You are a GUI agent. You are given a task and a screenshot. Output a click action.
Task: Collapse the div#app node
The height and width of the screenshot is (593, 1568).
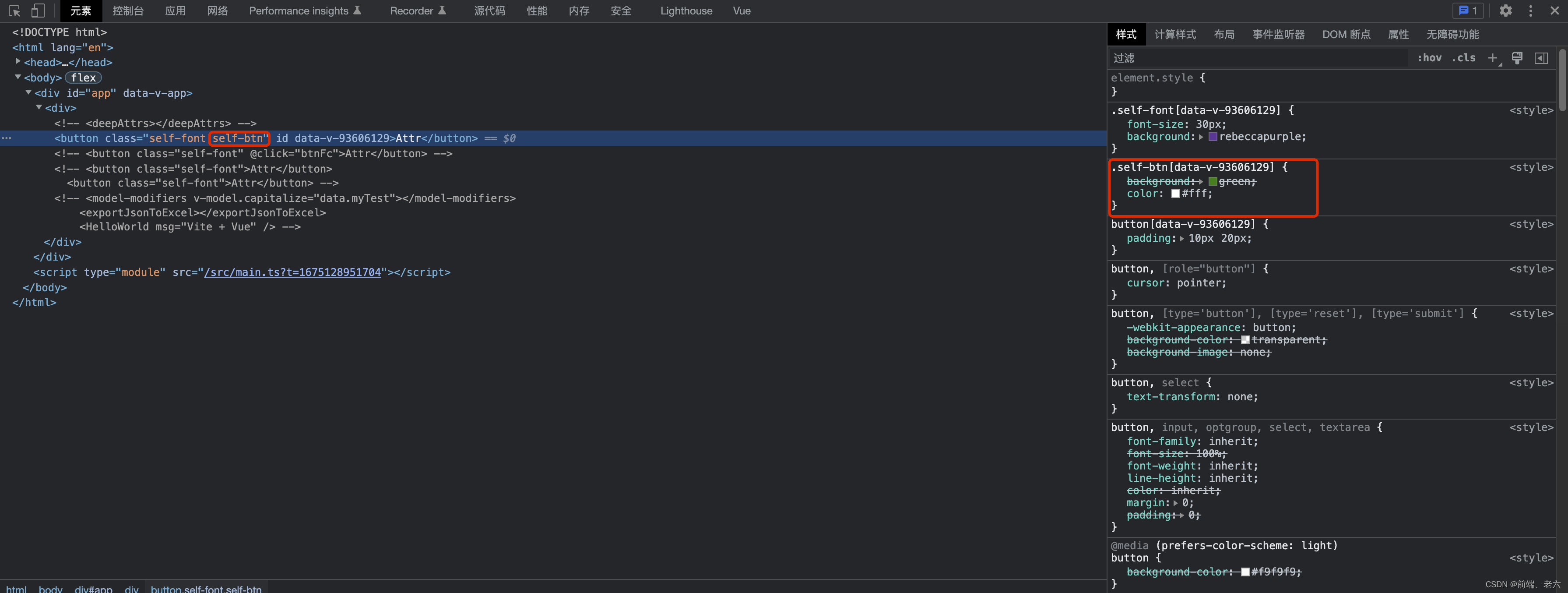point(28,92)
